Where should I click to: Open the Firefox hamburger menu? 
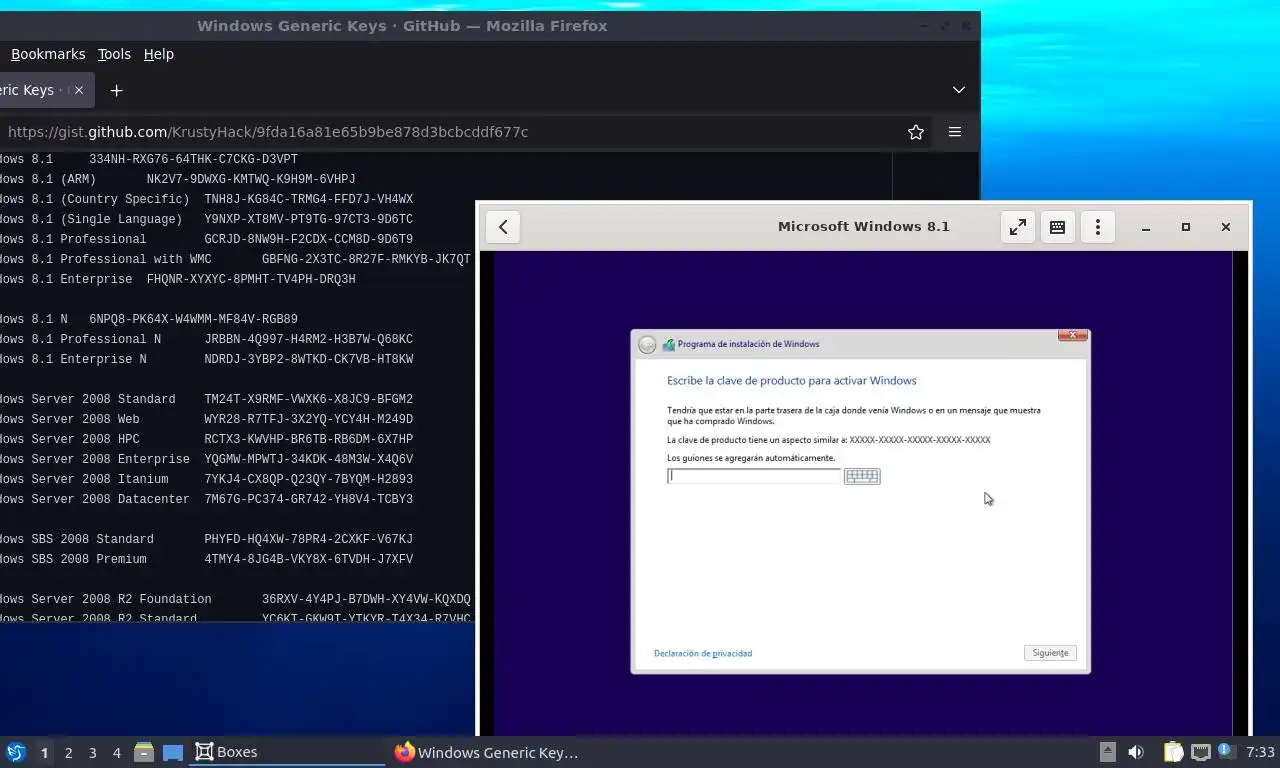(955, 132)
